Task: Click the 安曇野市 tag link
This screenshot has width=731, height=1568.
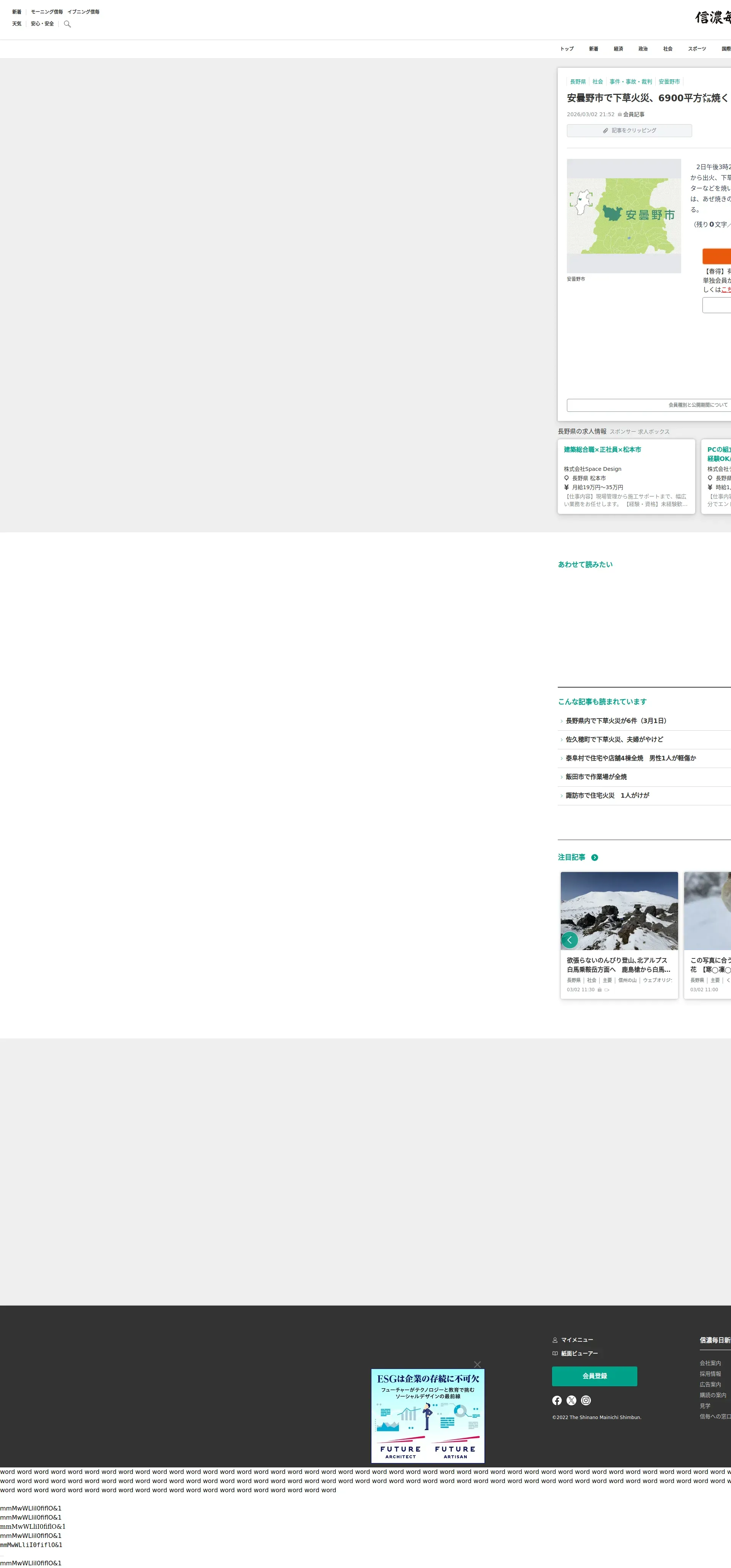Action: 669,82
